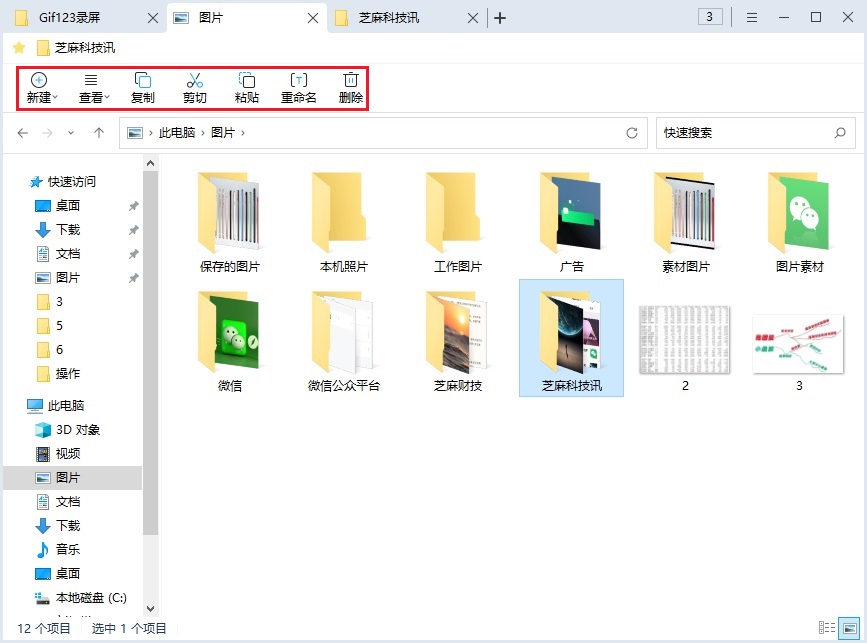Viewport: 867px width, 643px height.
Task: Select the 保存的图片 folder
Action: click(229, 222)
